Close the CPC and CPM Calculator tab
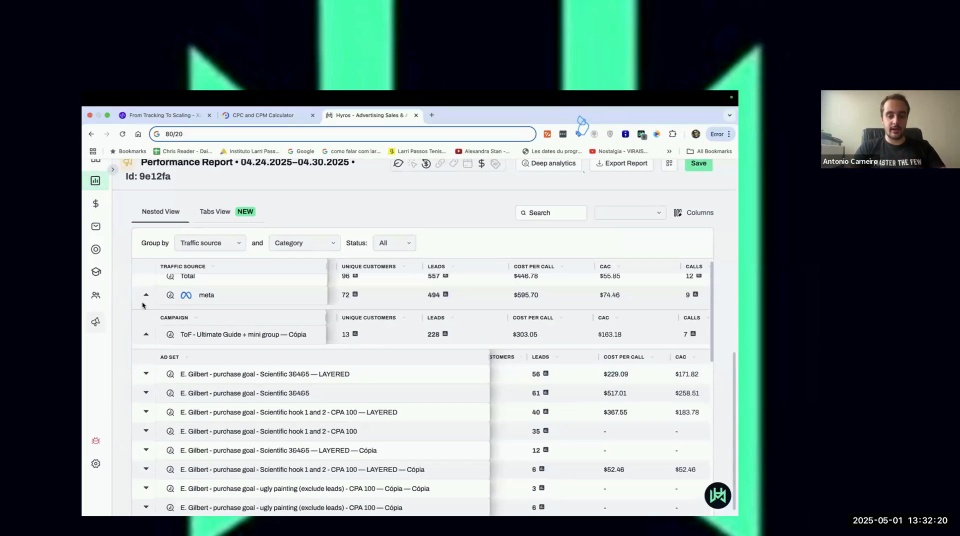 click(x=312, y=115)
